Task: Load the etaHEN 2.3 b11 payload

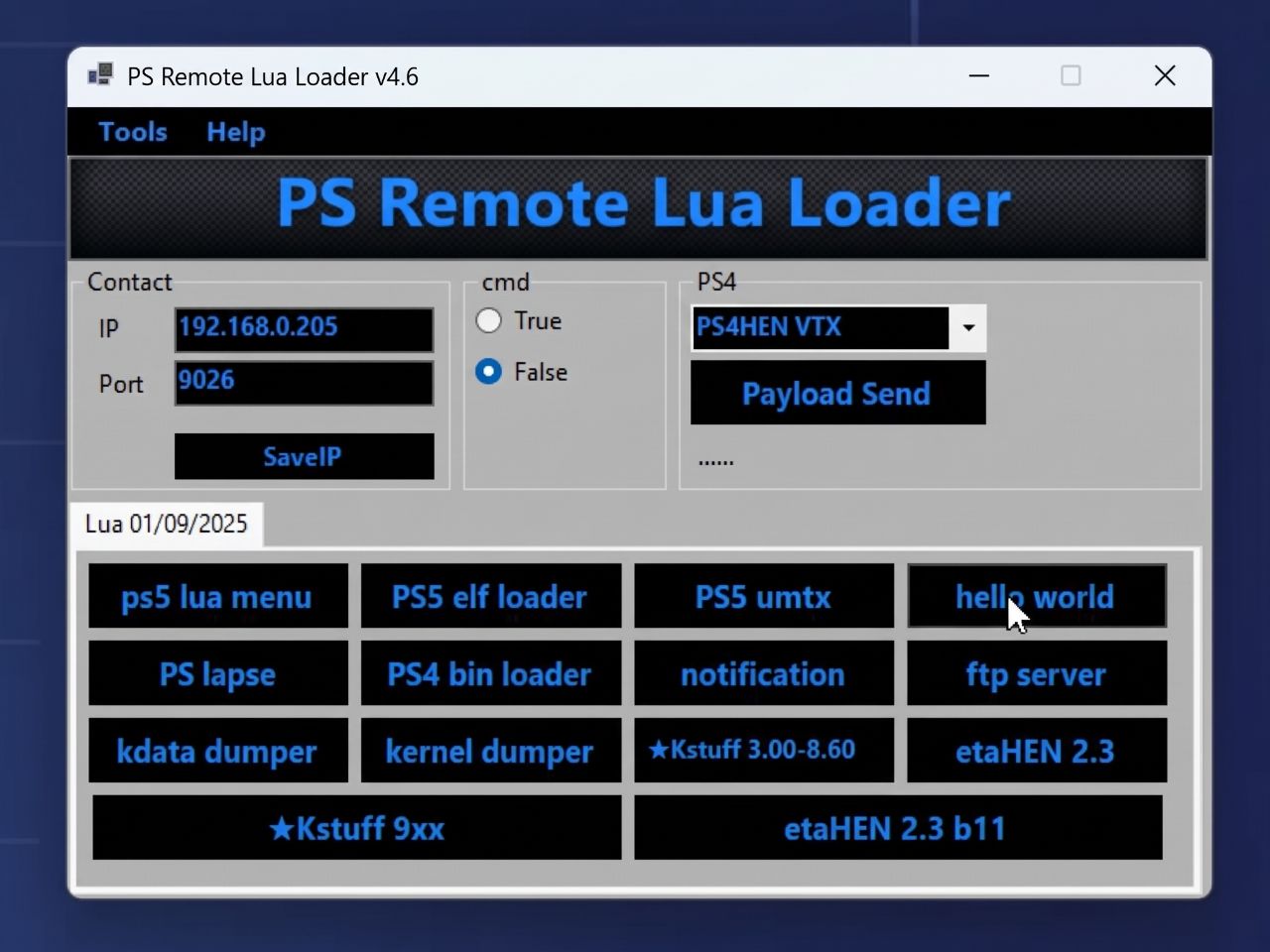Action: [898, 827]
